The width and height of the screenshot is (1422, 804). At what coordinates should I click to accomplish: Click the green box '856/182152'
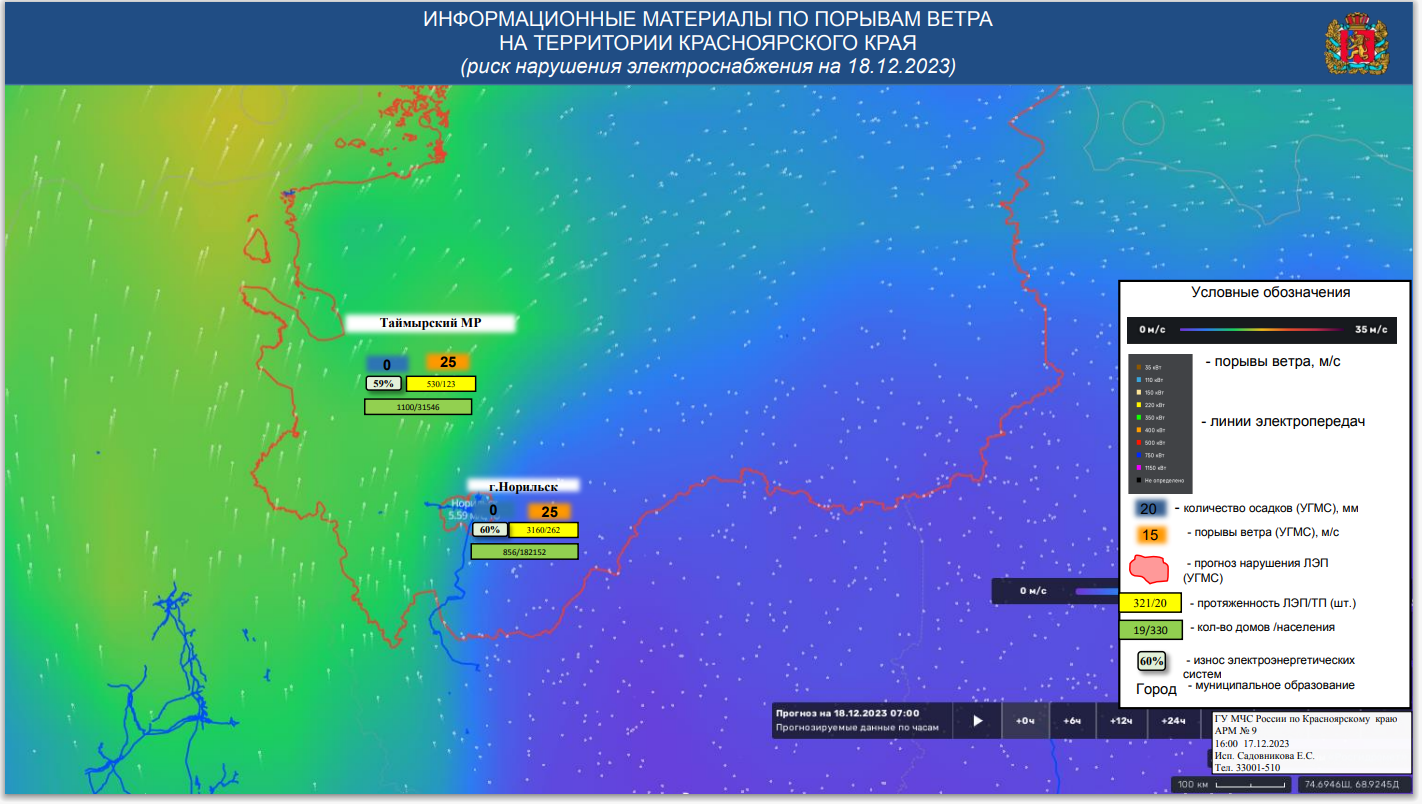coord(525,552)
